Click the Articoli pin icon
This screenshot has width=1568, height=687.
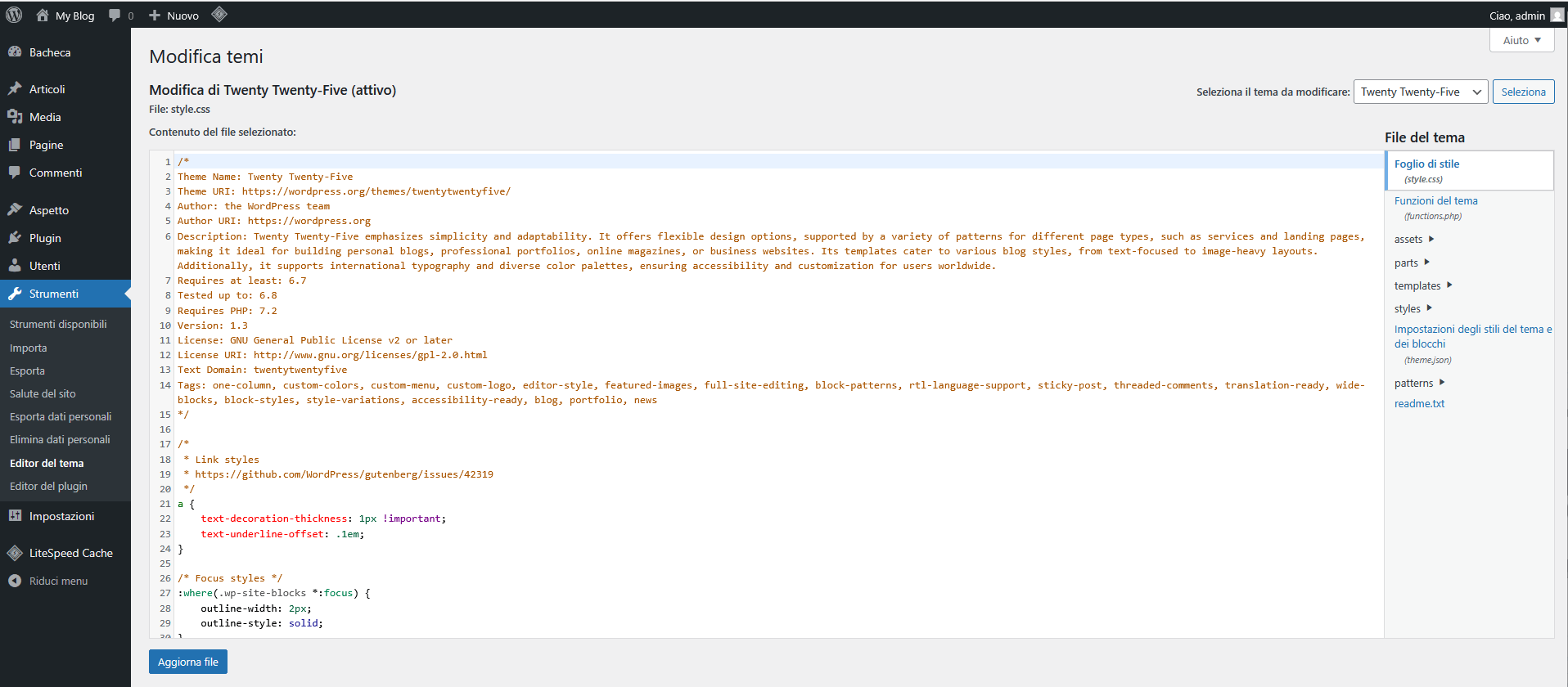[x=15, y=88]
